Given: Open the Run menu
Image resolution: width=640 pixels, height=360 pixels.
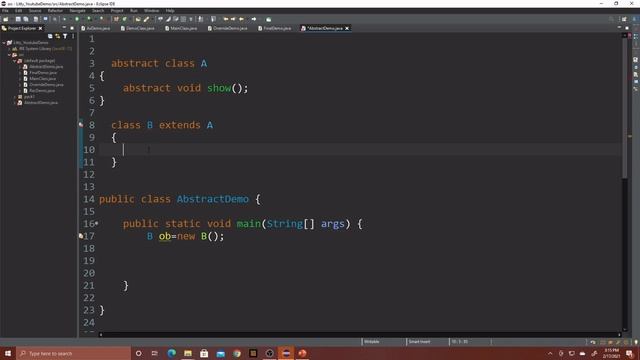Looking at the screenshot, I should [x=133, y=11].
